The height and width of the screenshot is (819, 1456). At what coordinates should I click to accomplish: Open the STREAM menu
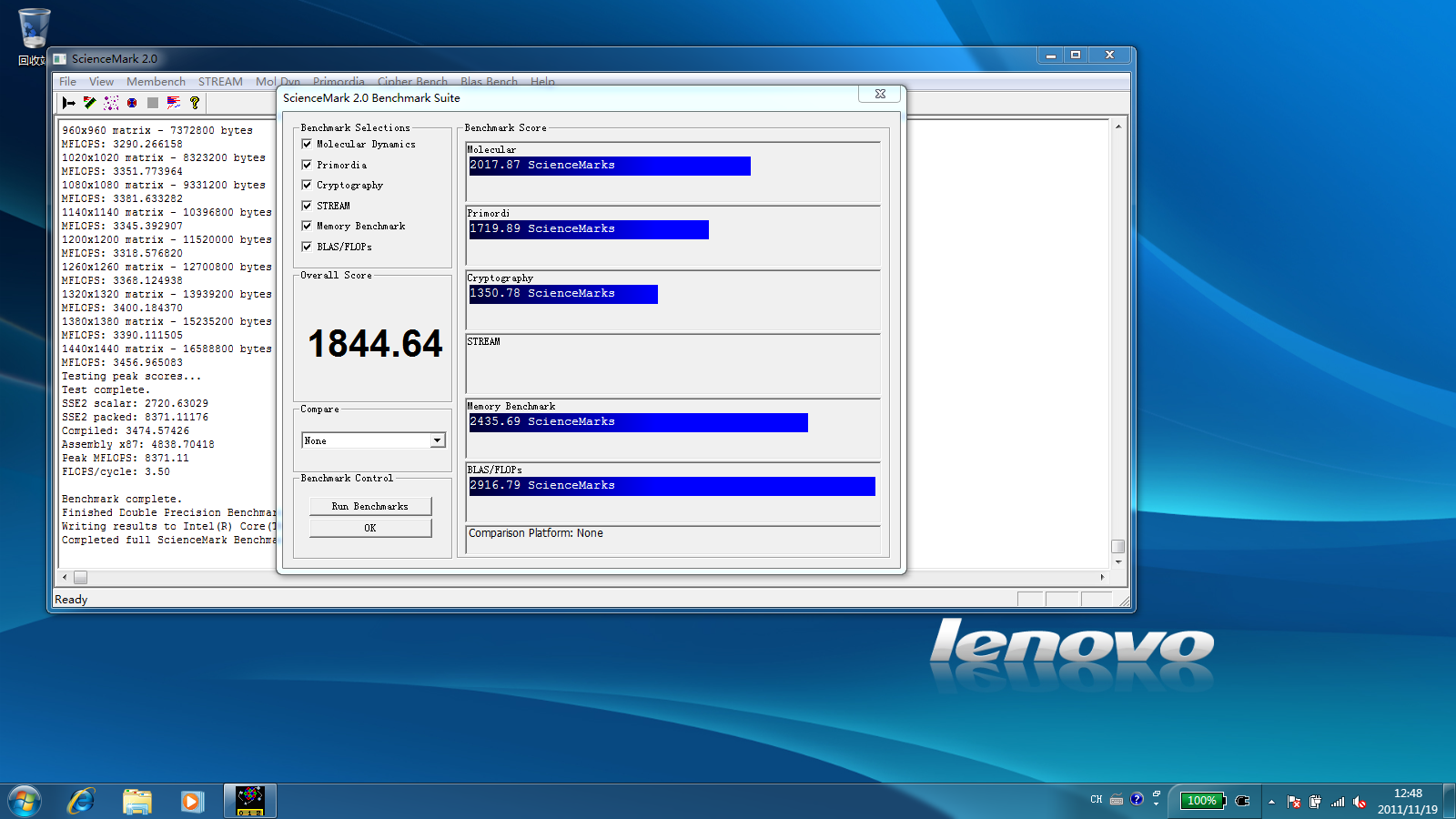tap(220, 82)
